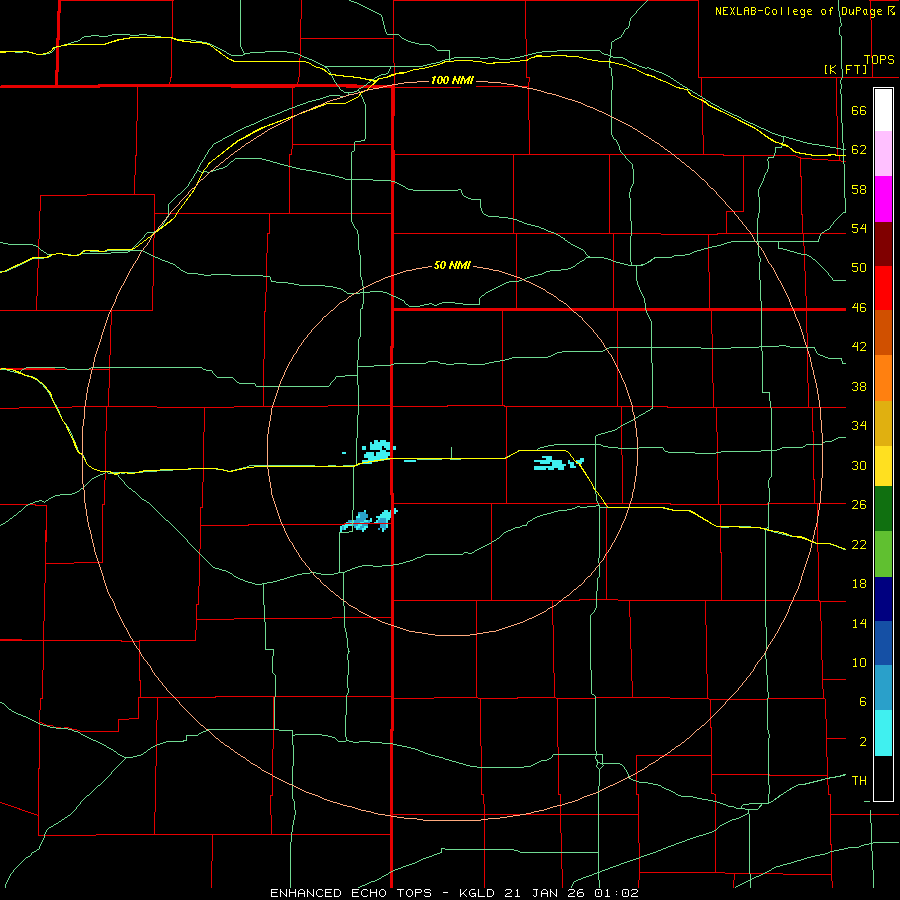Click the black TH threshold legend swatch
The image size is (900, 900).
883,778
